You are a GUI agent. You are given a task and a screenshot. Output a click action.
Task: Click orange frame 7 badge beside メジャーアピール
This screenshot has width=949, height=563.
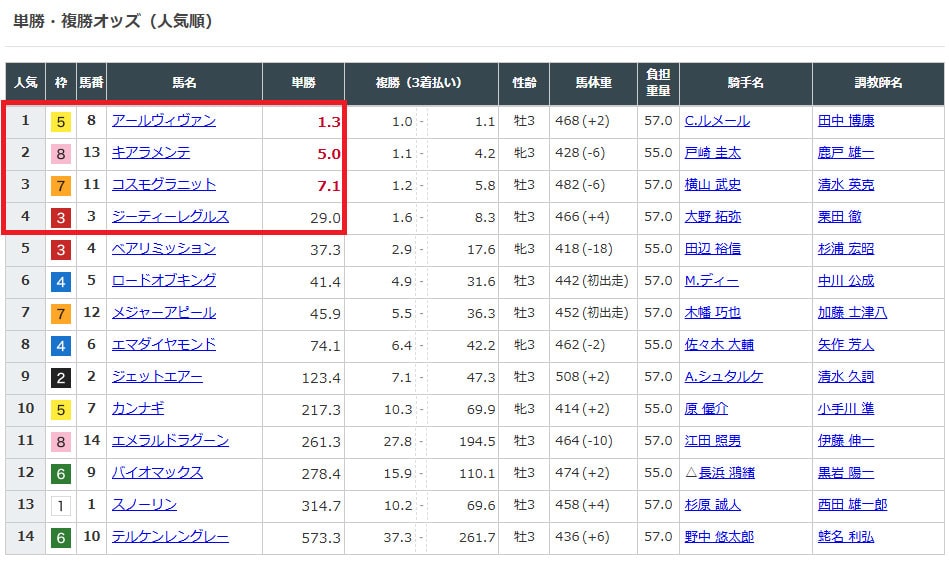(61, 313)
